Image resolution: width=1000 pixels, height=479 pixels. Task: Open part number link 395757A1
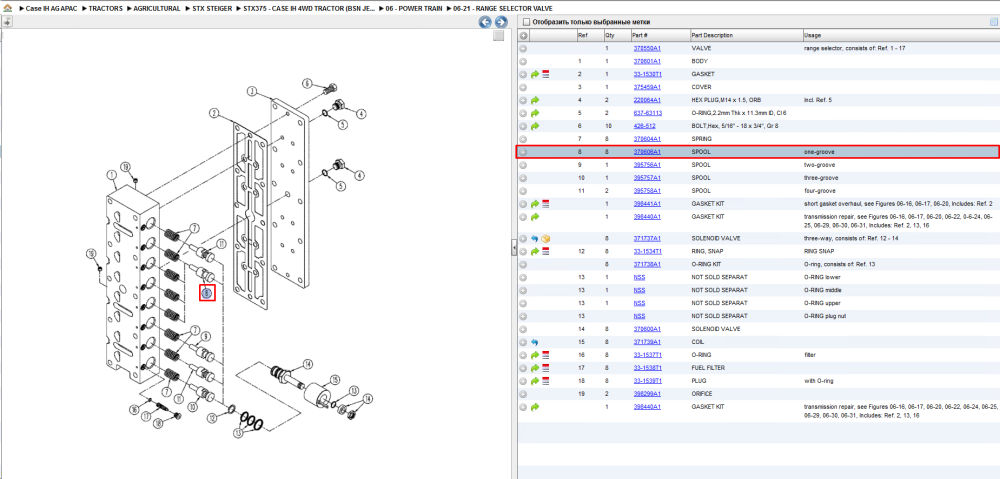647,178
